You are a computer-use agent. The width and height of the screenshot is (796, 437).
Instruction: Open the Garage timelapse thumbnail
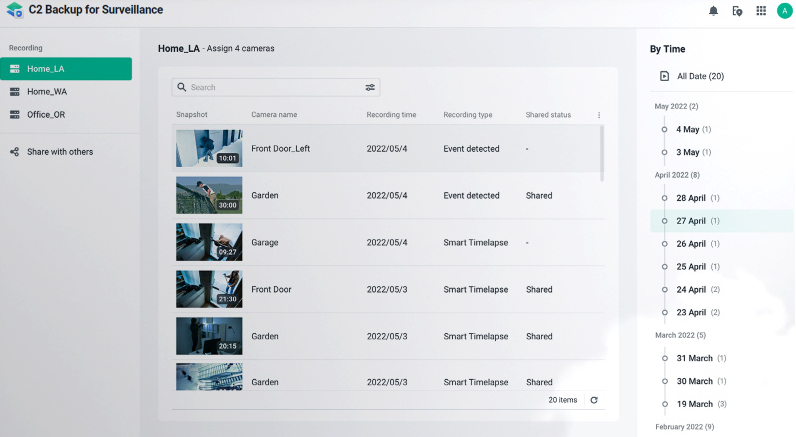(x=209, y=242)
